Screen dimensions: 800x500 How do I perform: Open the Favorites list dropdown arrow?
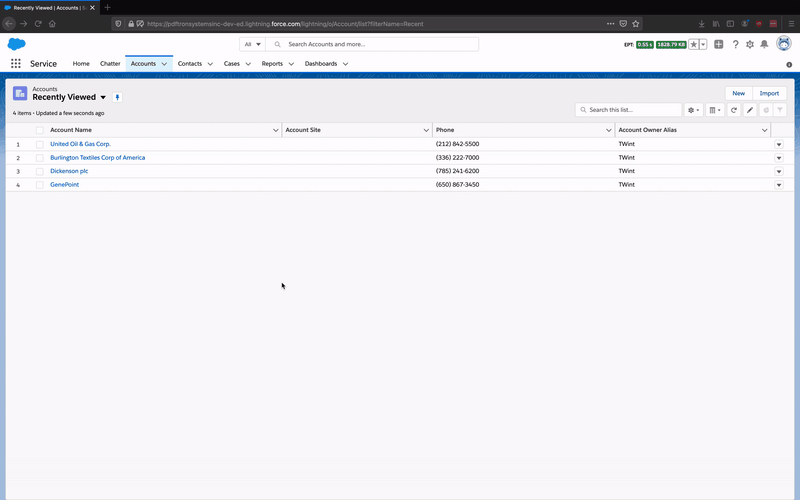click(x=703, y=44)
